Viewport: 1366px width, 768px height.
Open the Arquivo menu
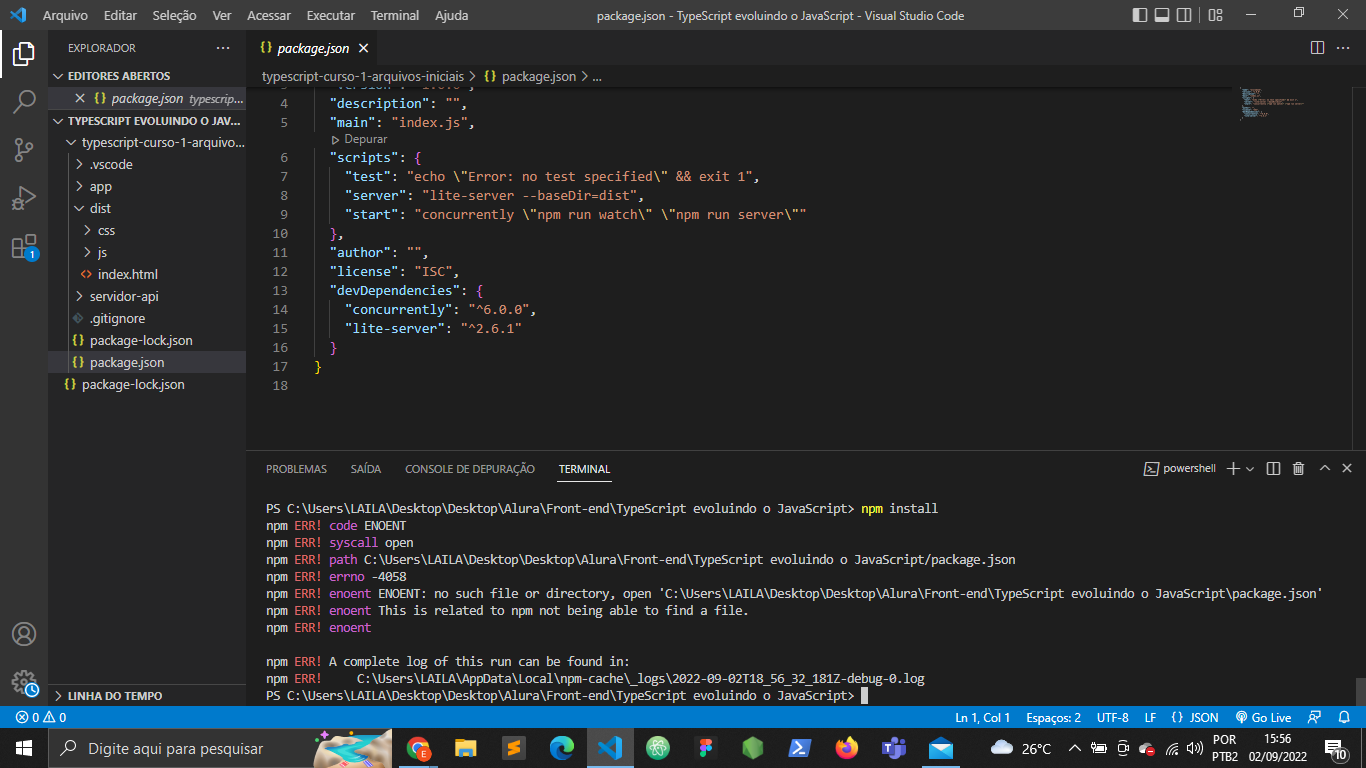click(65, 15)
